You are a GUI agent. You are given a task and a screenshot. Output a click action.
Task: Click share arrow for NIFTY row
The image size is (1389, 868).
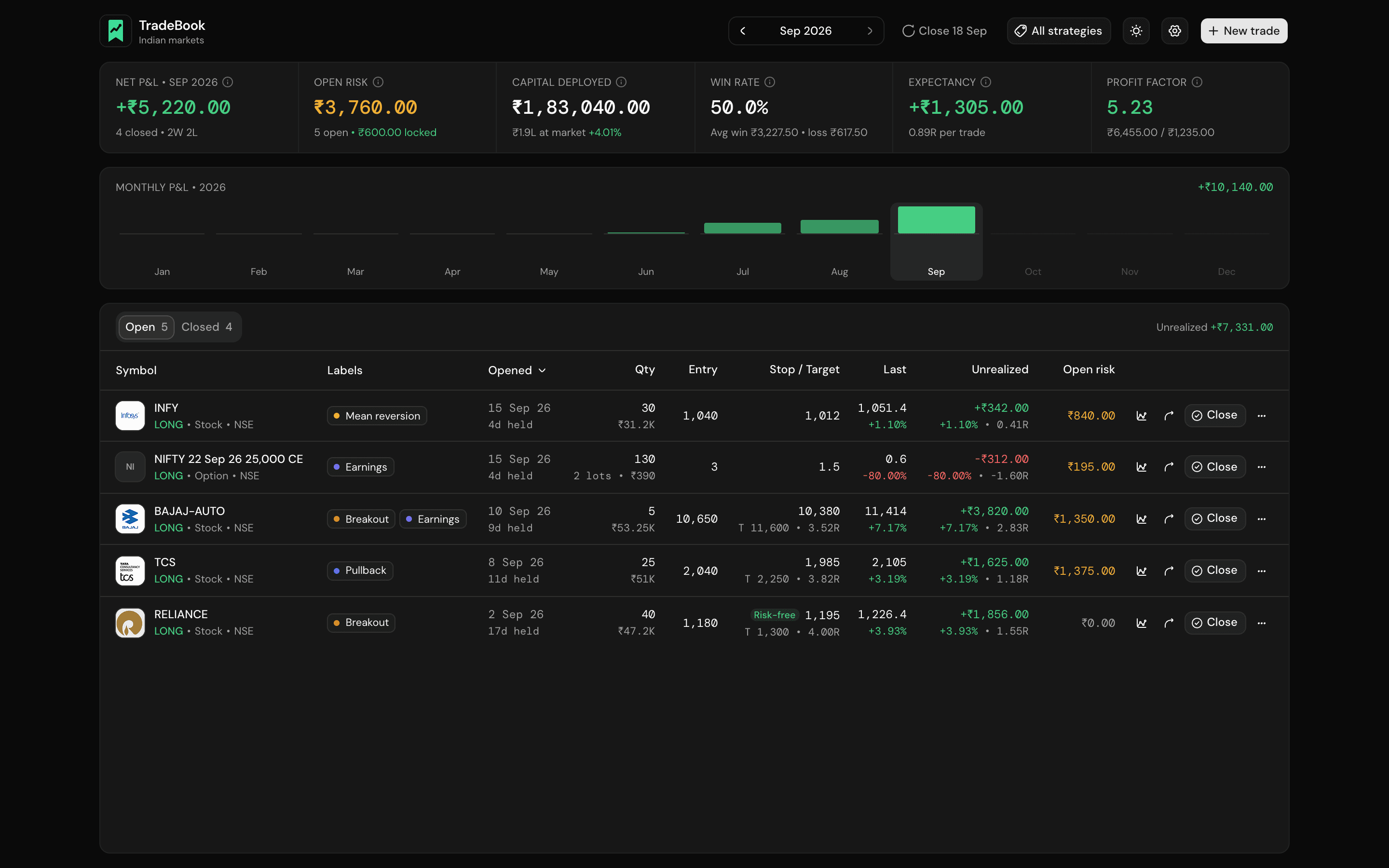tap(1169, 467)
